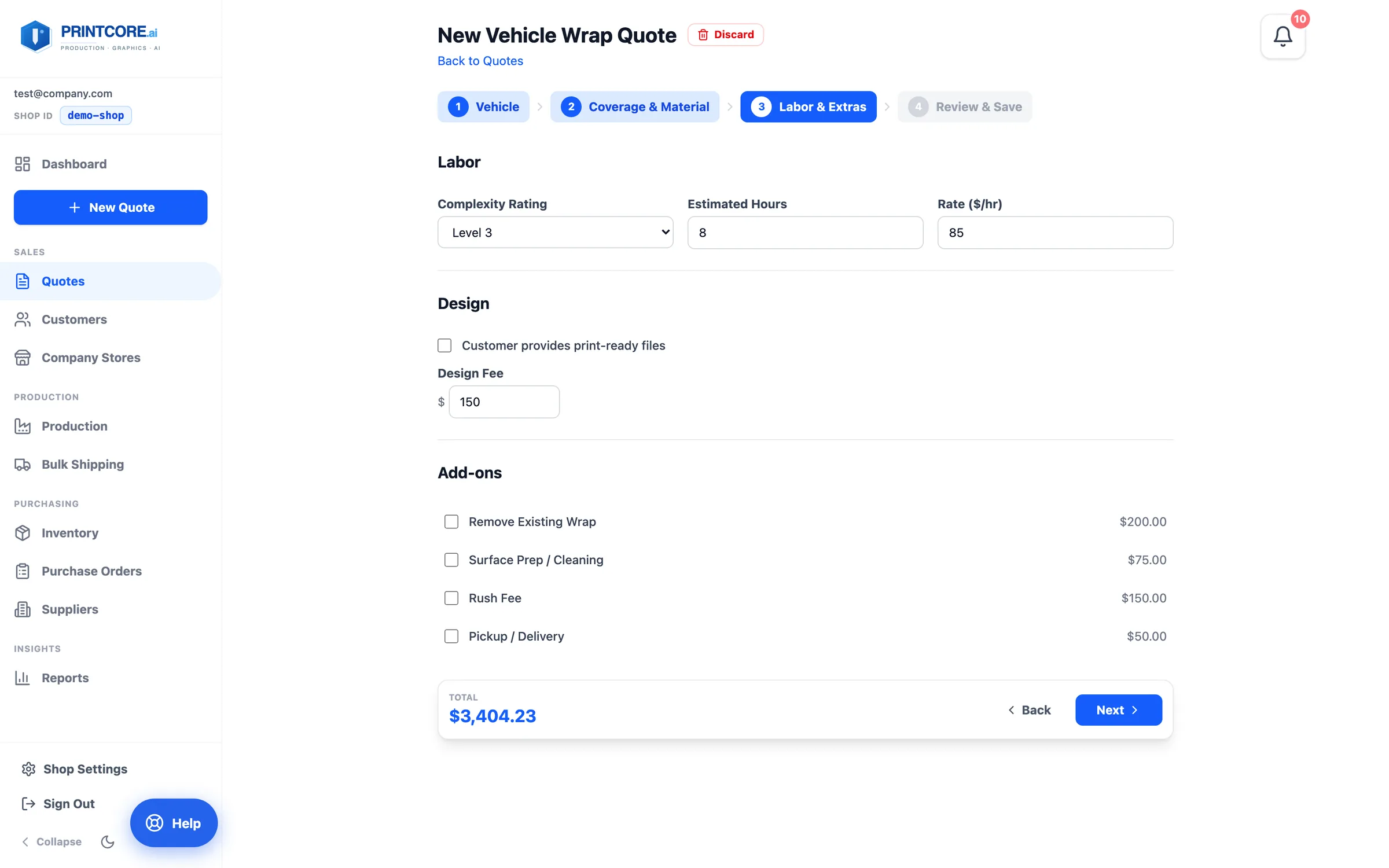Viewport: 1389px width, 868px height.
Task: Go to Coverage & Material step
Action: tap(635, 106)
